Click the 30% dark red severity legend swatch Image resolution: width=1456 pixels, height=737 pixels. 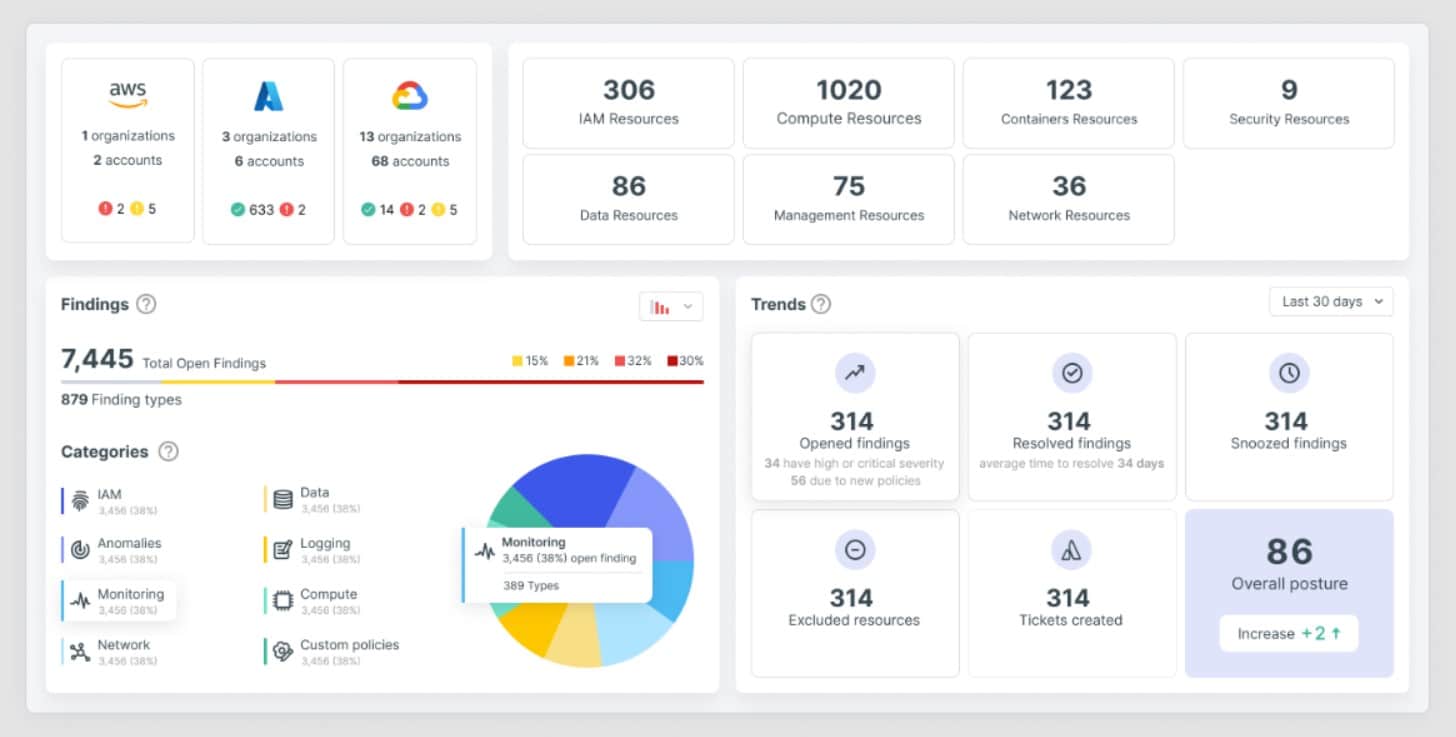click(x=672, y=361)
